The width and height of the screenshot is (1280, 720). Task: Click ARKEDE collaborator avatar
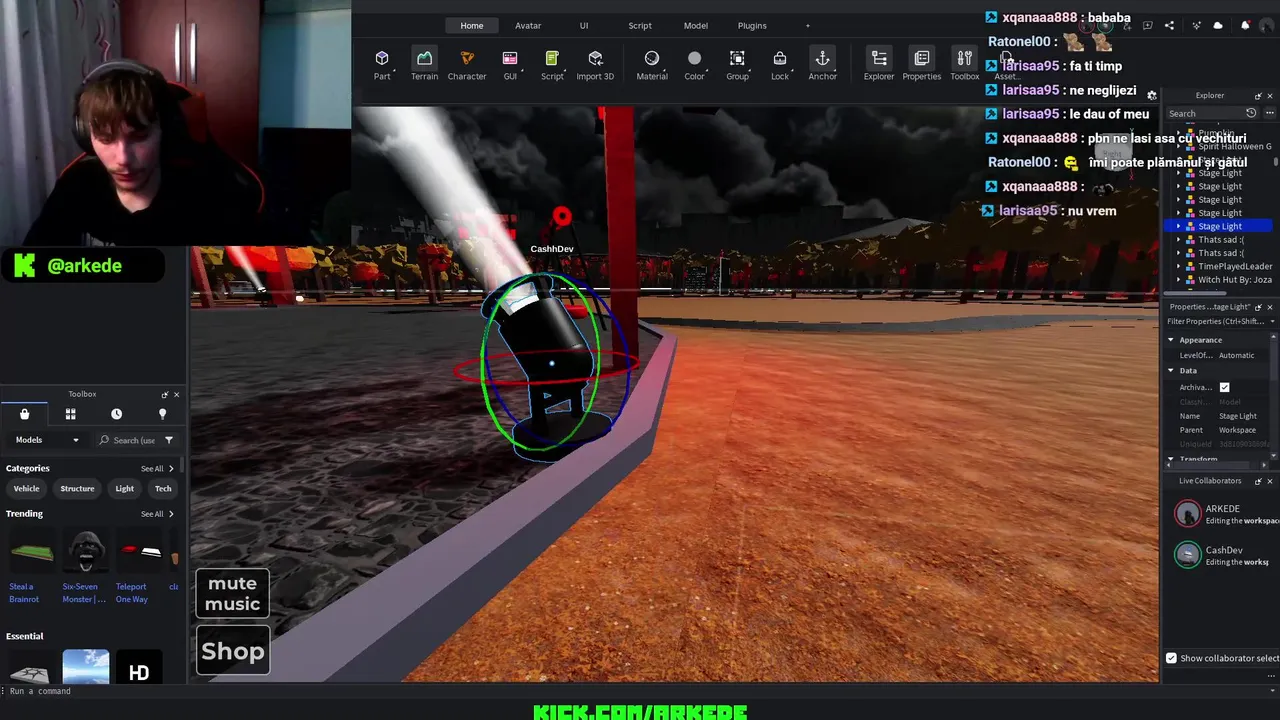pyautogui.click(x=1187, y=513)
